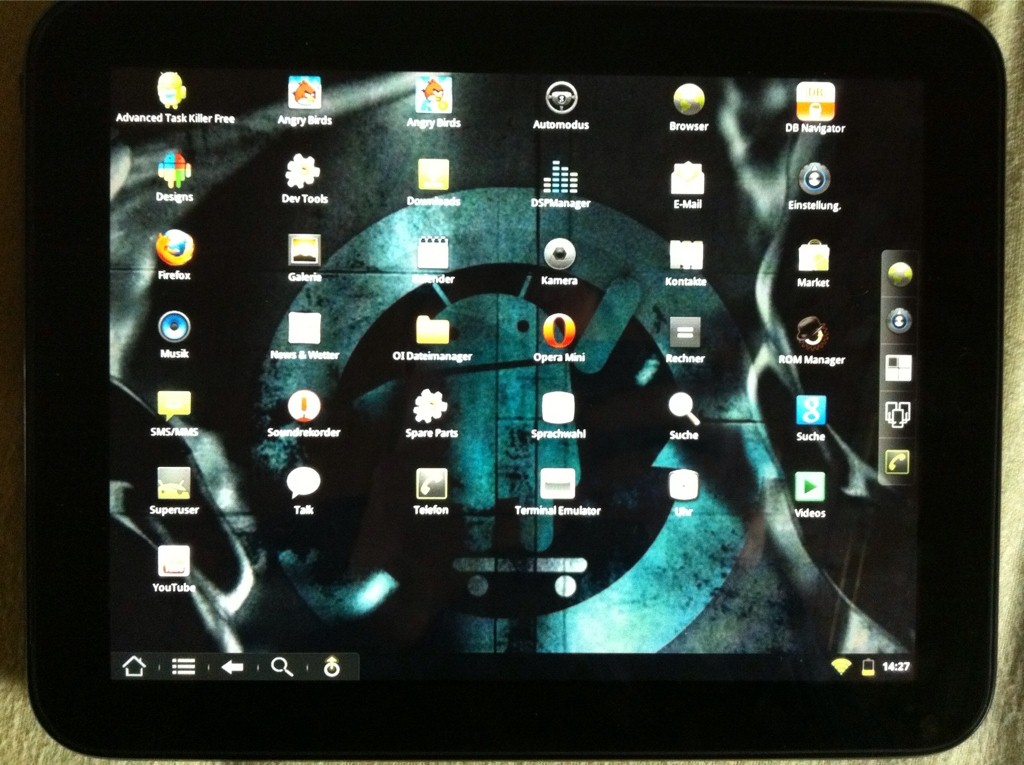Image resolution: width=1024 pixels, height=765 pixels.
Task: Tap the Back arrow in navigation bar
Action: 232,667
